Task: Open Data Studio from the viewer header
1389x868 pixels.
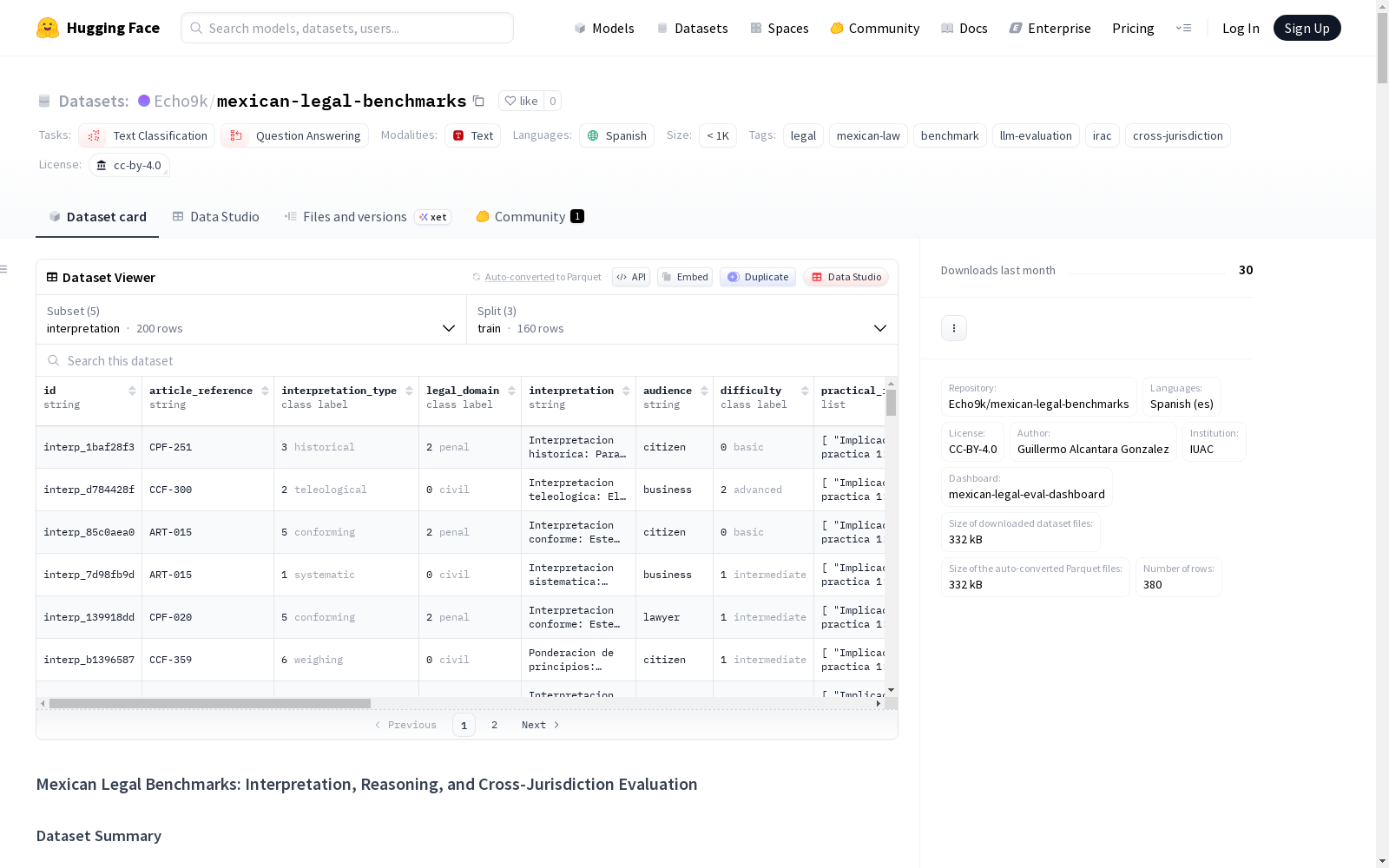Action: [x=846, y=277]
